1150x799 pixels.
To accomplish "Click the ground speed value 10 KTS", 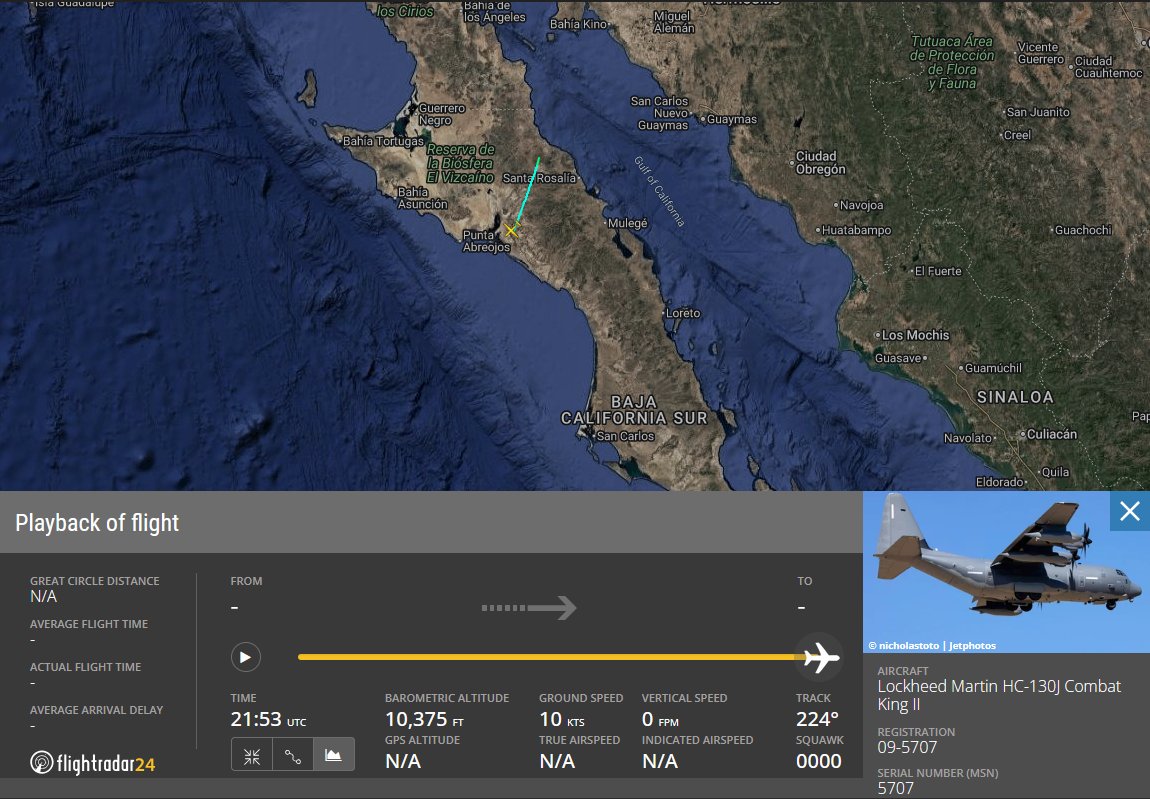I will click(x=562, y=719).
